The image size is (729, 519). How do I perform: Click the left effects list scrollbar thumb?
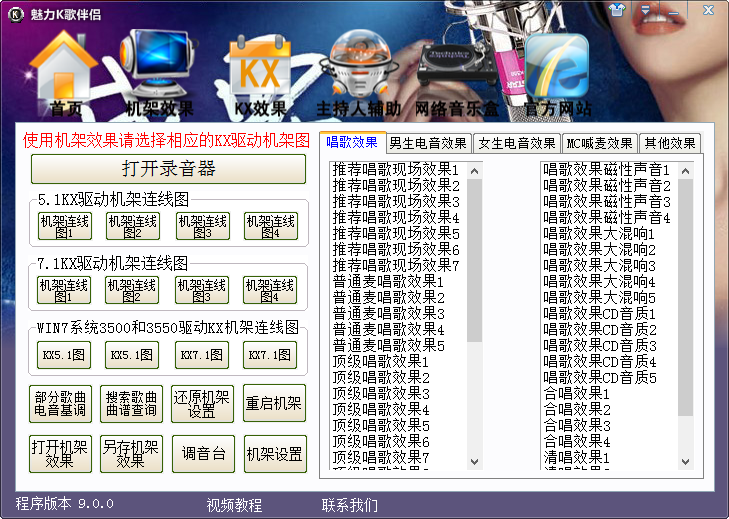tap(474, 260)
